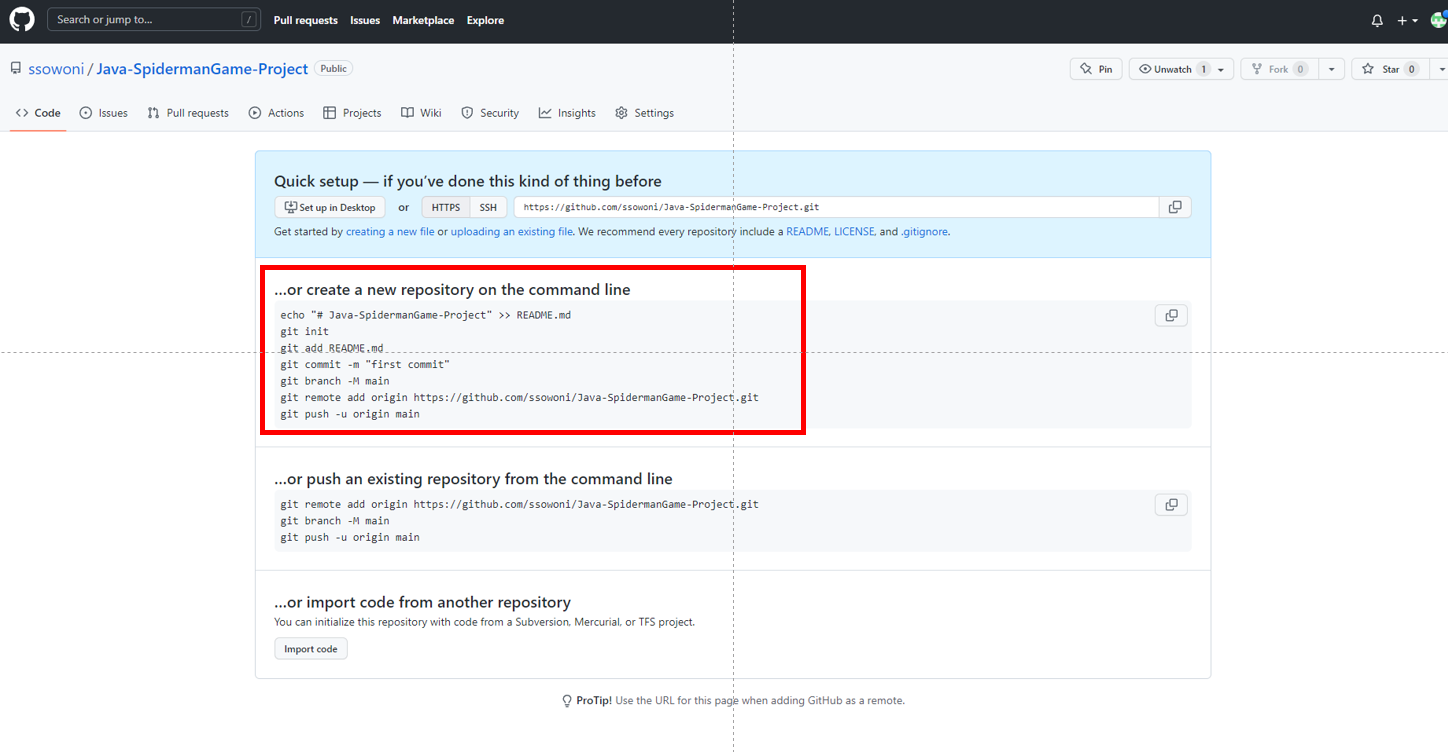
Task: Focus the Search or jump to field
Action: [x=154, y=19]
